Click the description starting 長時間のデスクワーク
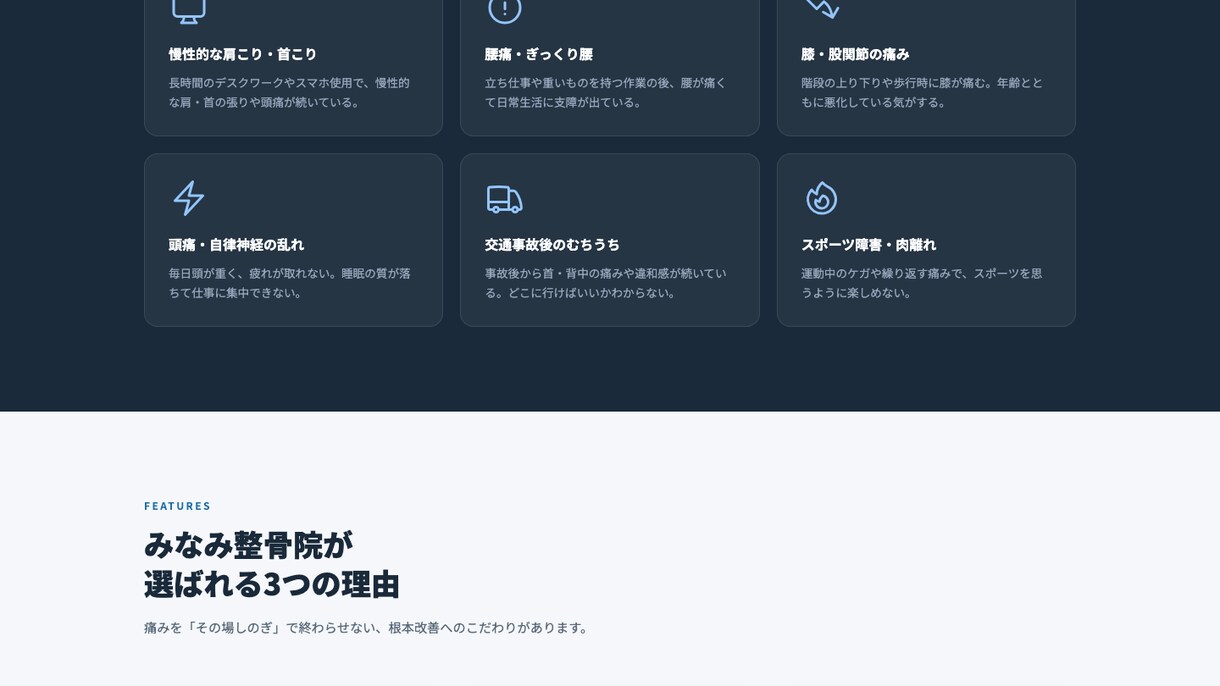 (290, 92)
